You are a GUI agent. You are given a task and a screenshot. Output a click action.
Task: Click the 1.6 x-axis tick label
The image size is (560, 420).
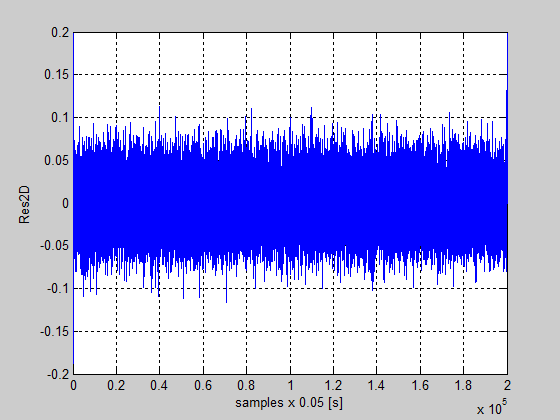click(420, 385)
